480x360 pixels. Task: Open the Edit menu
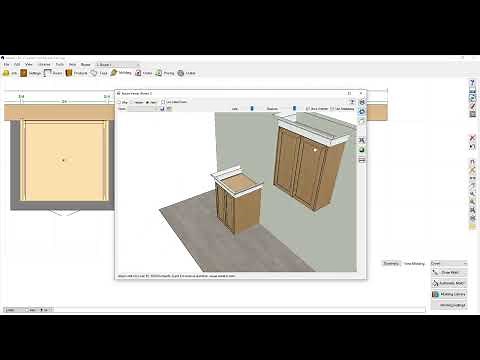17,64
